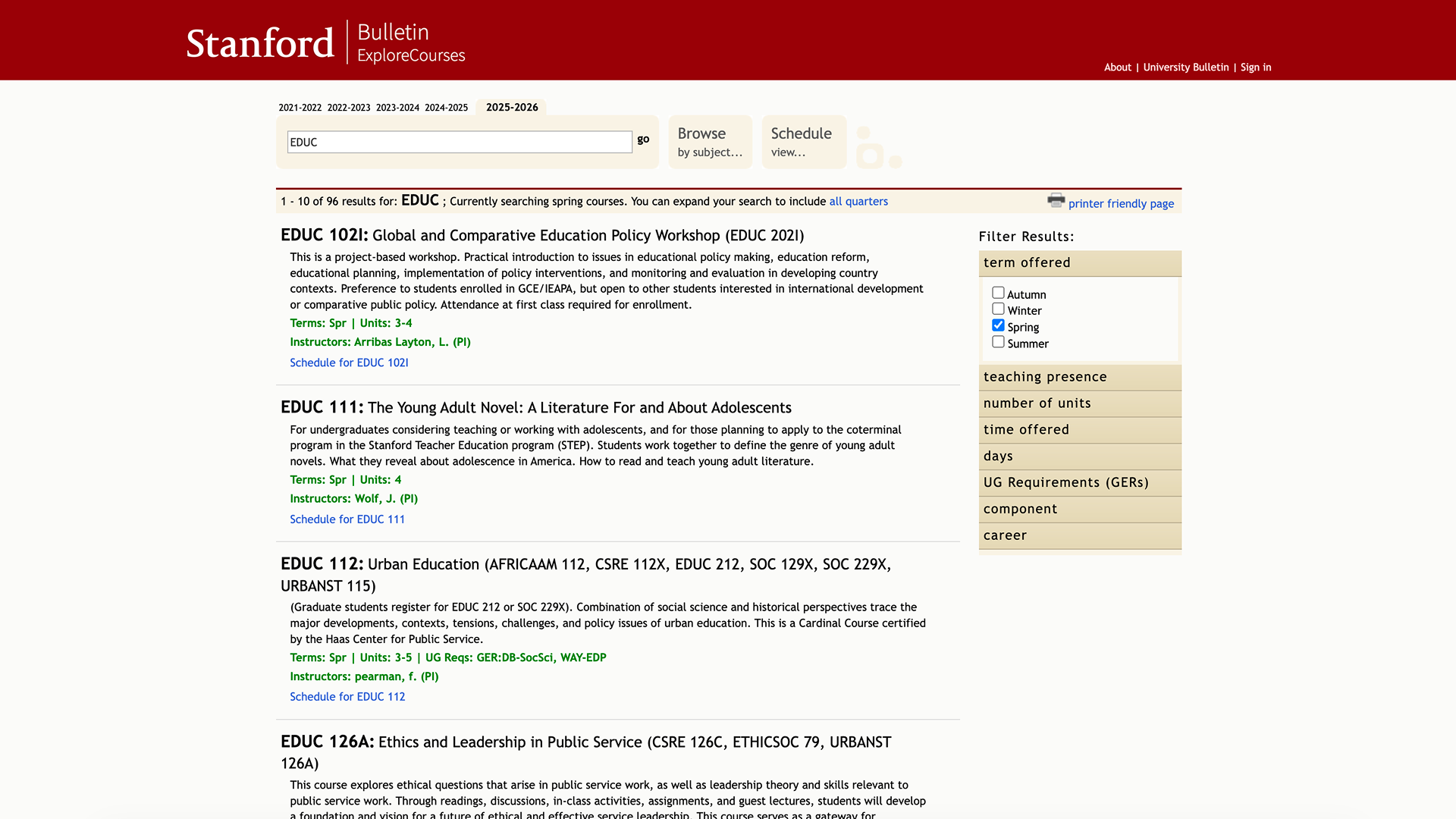The width and height of the screenshot is (1456, 819).
Task: Check the Autumn term checkbox
Action: [x=998, y=293]
